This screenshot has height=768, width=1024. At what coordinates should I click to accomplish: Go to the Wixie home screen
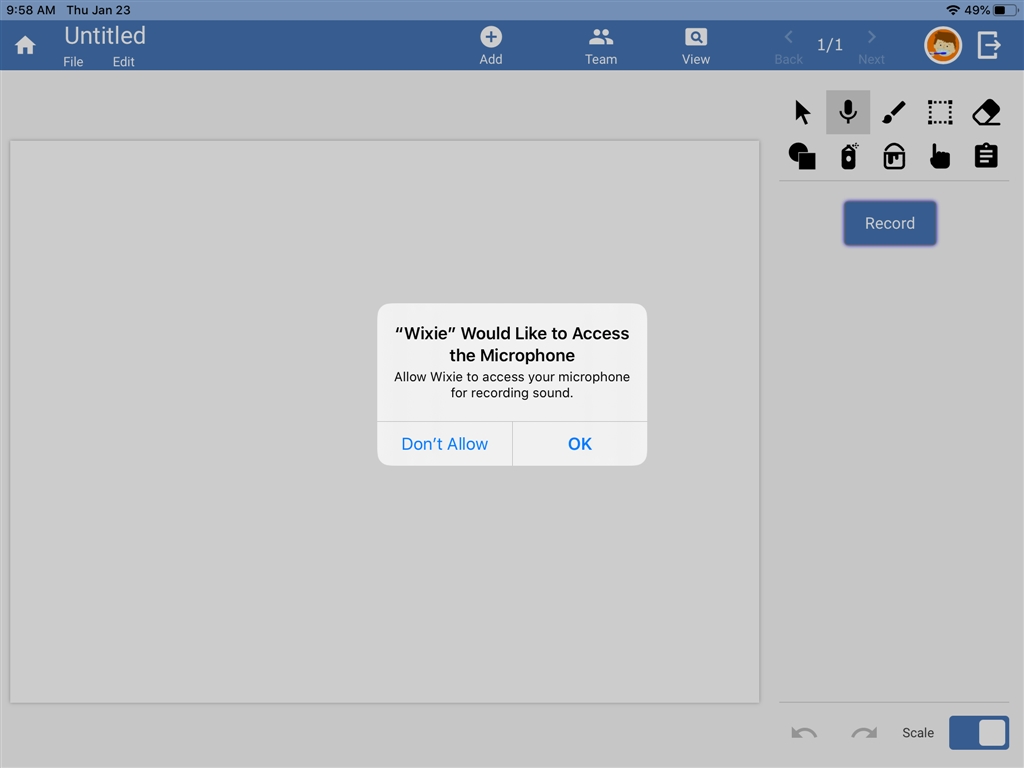pos(25,45)
